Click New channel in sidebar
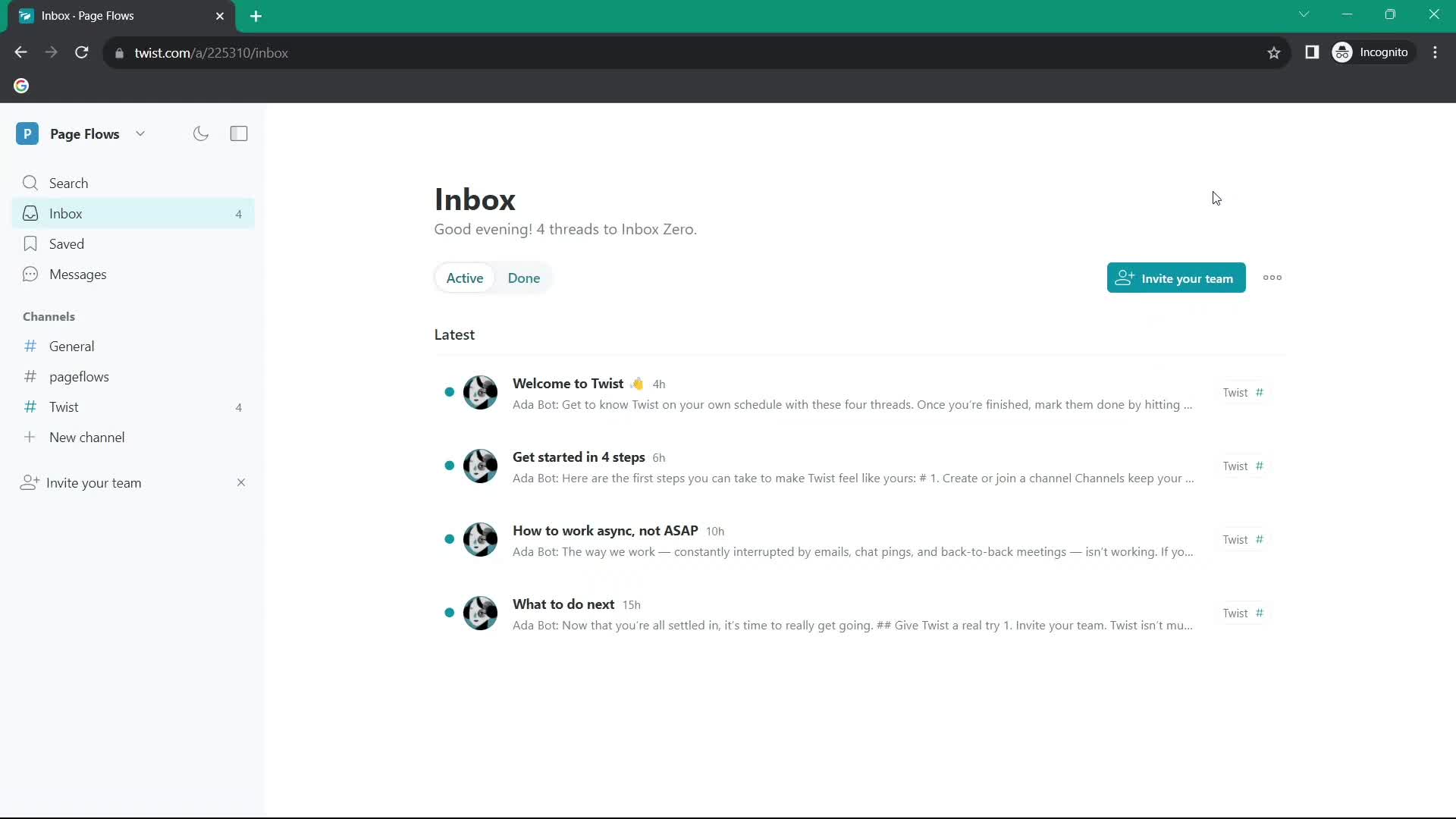Screen dimensions: 1456x819 (x=86, y=437)
